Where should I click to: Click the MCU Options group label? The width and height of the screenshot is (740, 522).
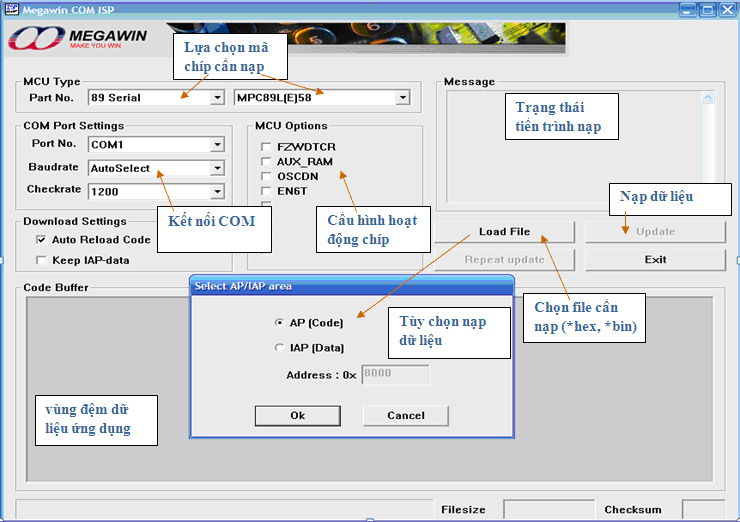291,126
